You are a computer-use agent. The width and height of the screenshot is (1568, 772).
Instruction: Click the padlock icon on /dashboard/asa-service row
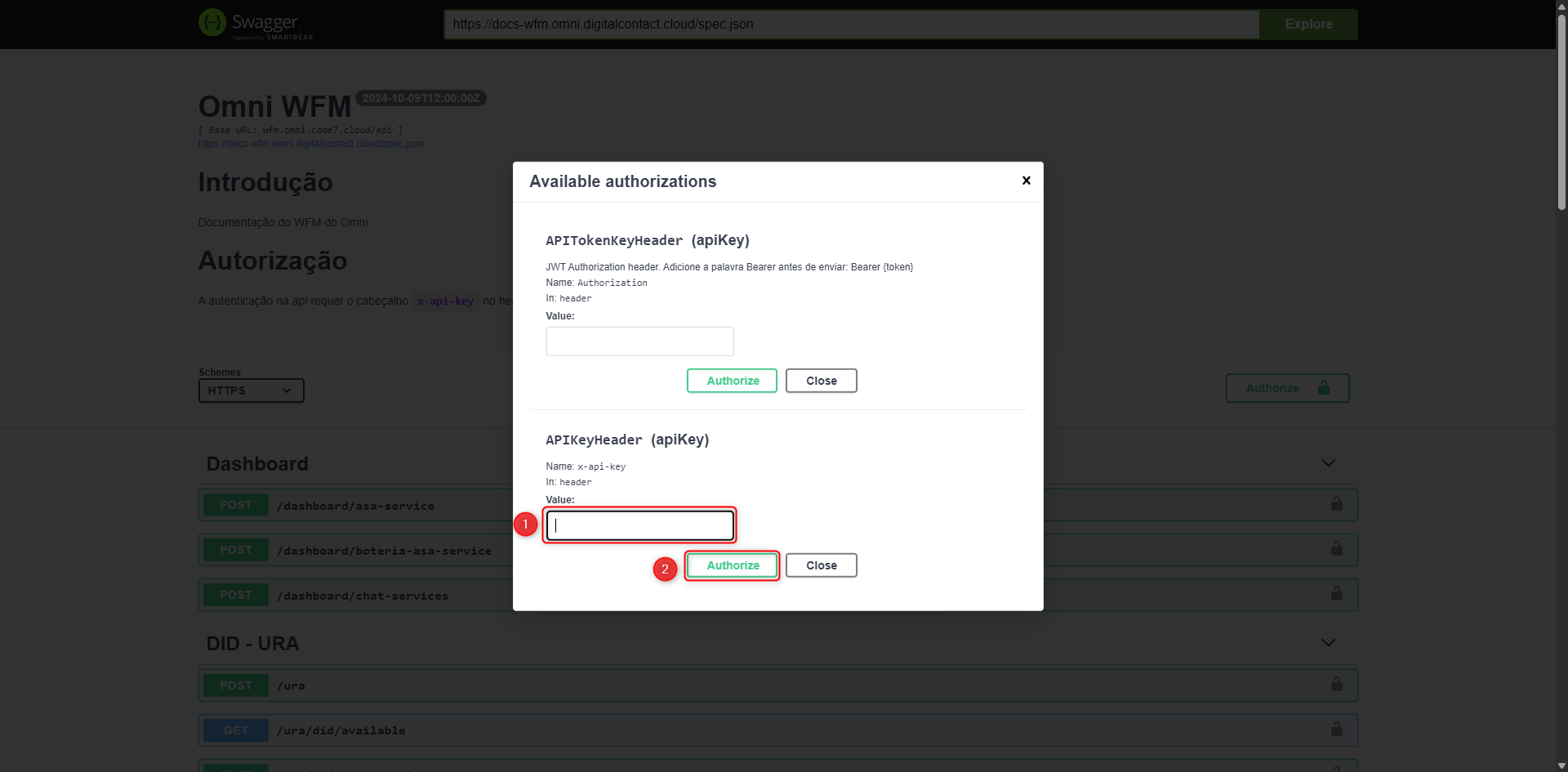(1336, 504)
